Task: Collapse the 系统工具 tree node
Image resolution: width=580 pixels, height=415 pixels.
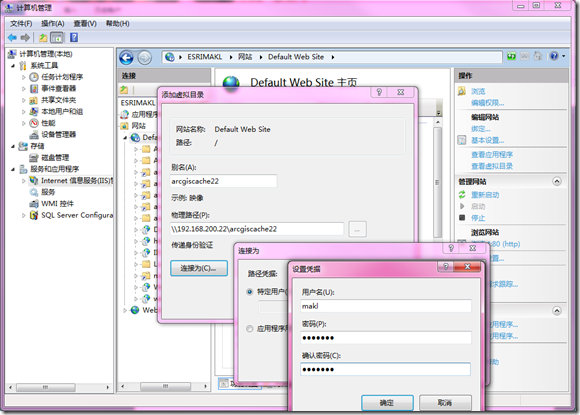Action: click(13, 65)
